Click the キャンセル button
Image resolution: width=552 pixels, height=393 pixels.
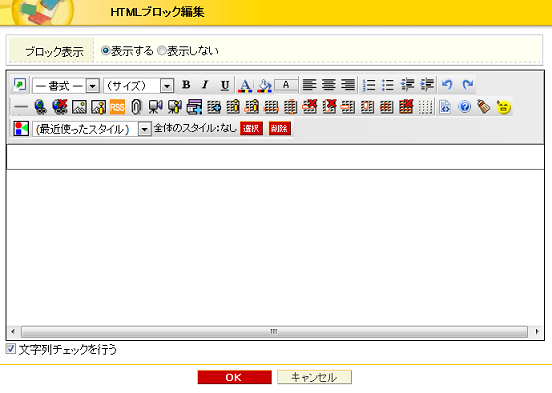point(314,377)
